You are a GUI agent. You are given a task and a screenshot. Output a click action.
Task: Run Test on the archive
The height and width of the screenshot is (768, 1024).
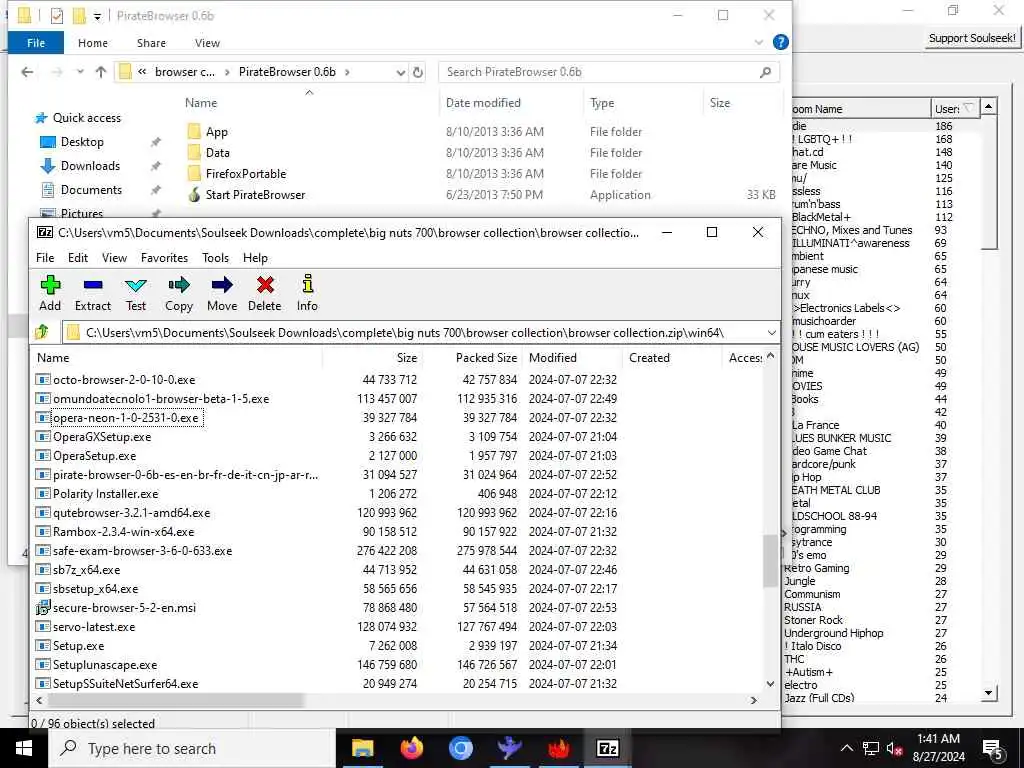136,293
